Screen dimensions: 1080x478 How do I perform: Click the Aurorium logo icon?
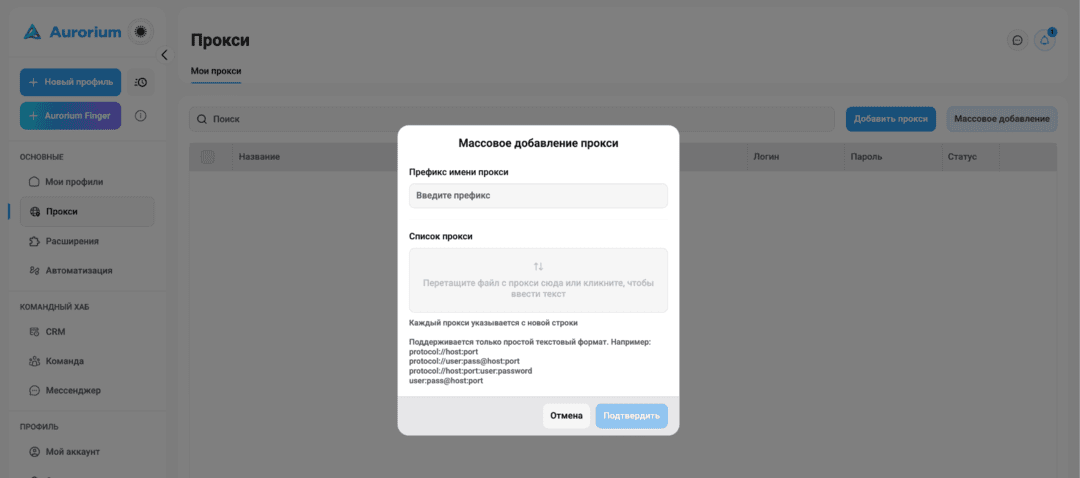[32, 32]
